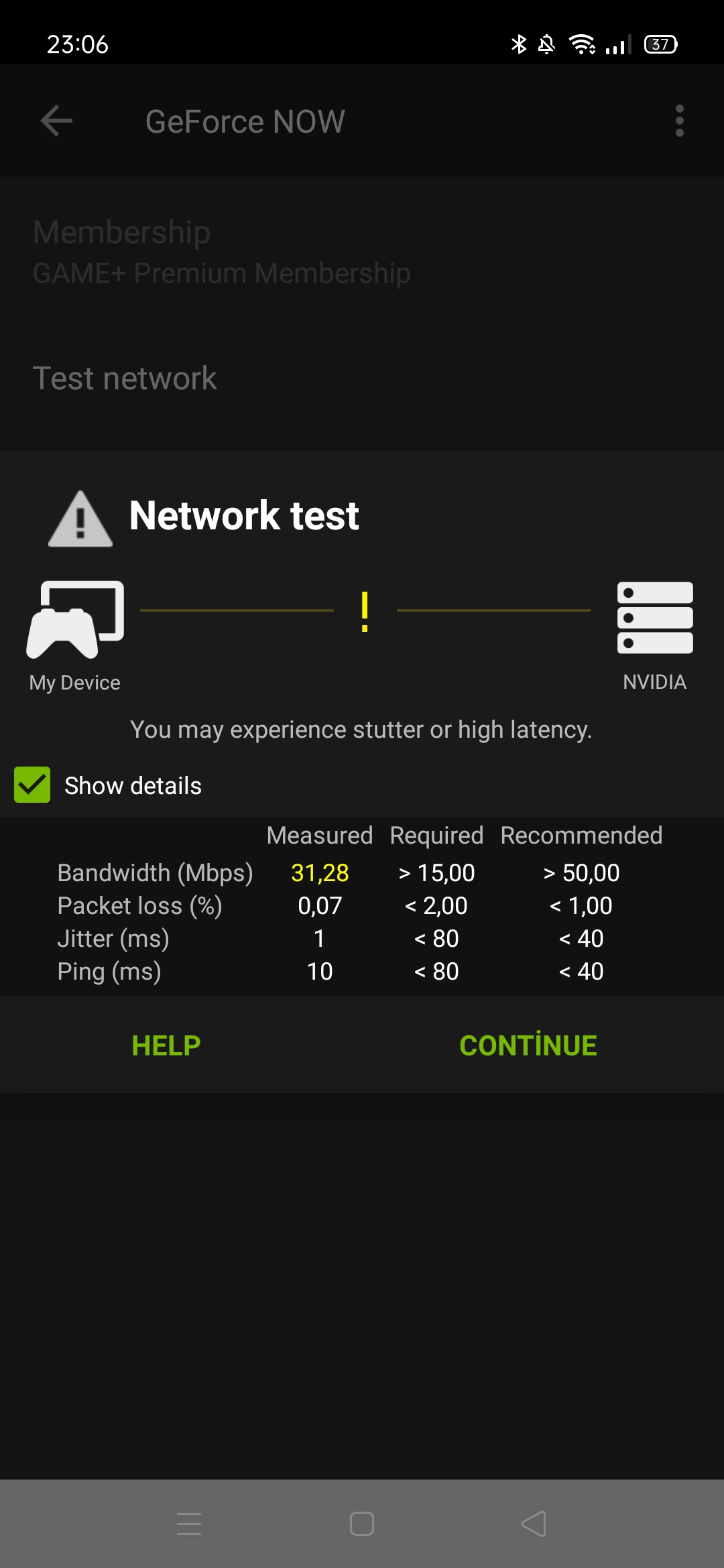Tap the NVIDIA server icon

[x=655, y=617]
